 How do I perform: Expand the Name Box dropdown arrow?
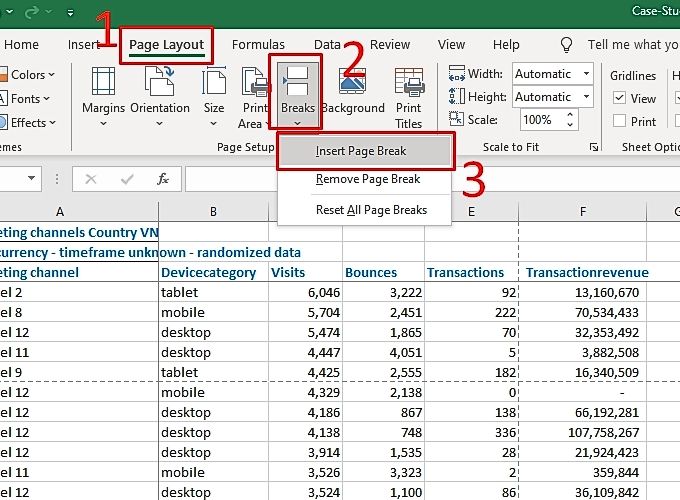click(x=31, y=178)
